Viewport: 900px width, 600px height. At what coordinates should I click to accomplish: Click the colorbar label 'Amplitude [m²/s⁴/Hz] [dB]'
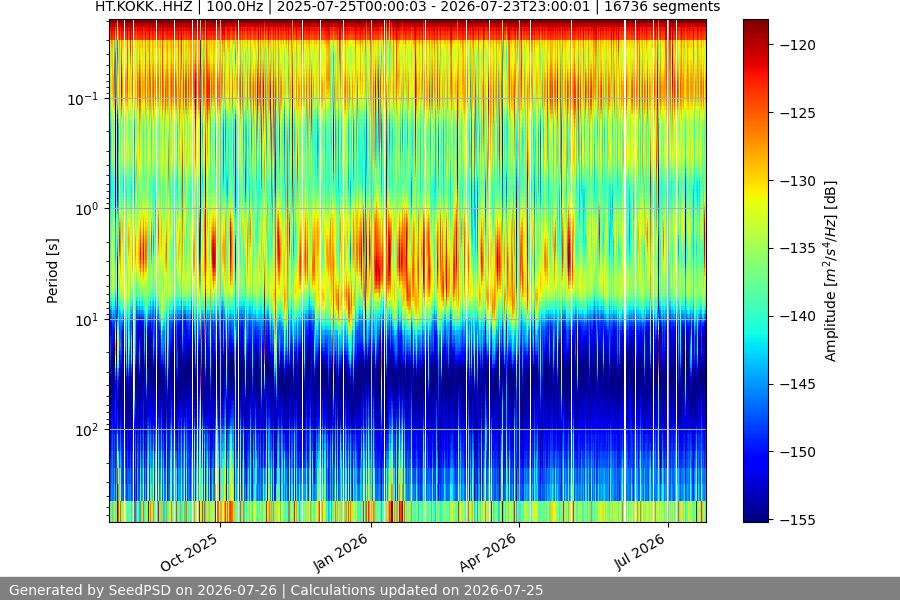click(831, 271)
